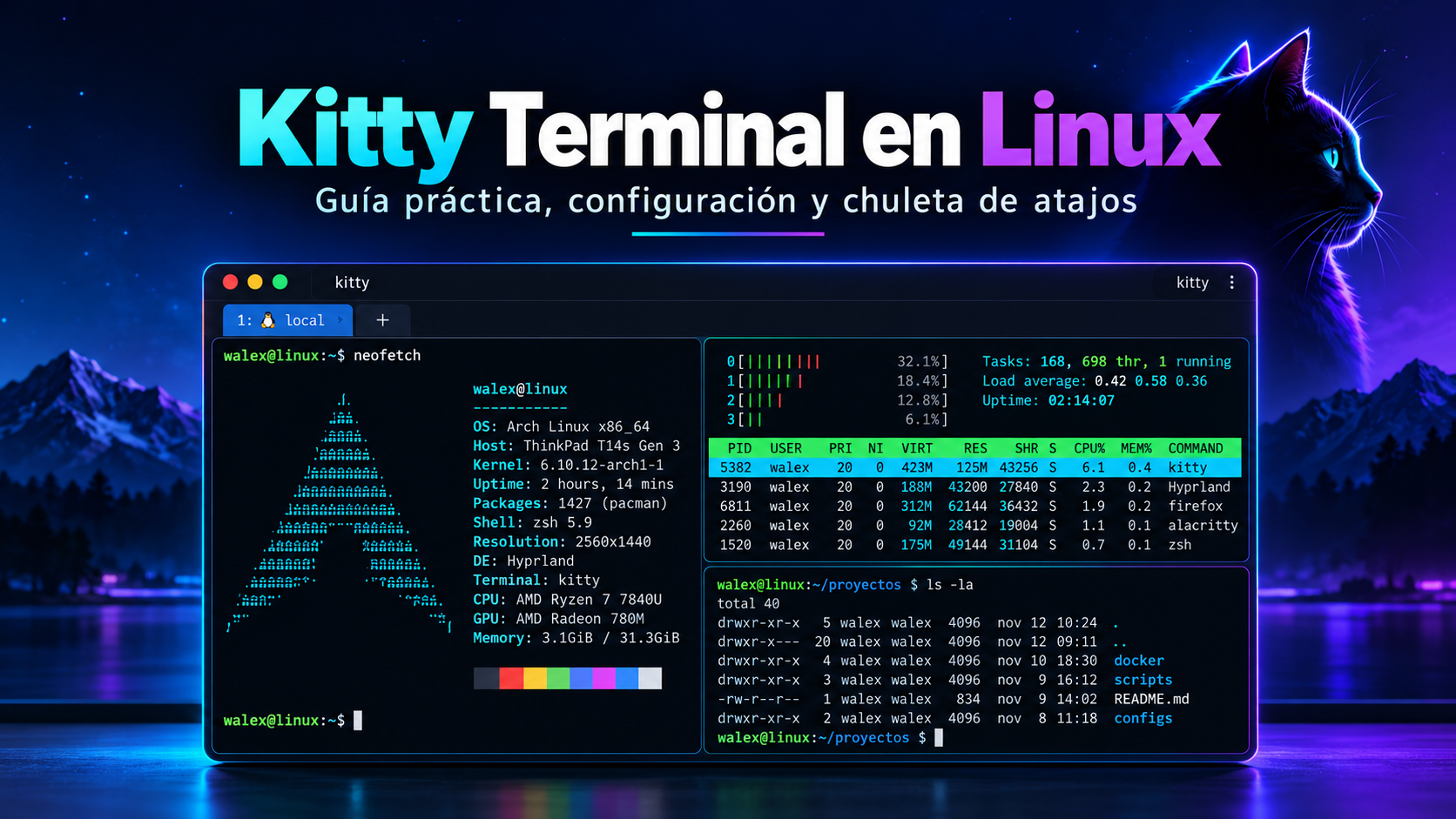Screen dimensions: 1456x819
Task: Click the CPU 0 usage meter at 32.1%
Action: [x=837, y=361]
